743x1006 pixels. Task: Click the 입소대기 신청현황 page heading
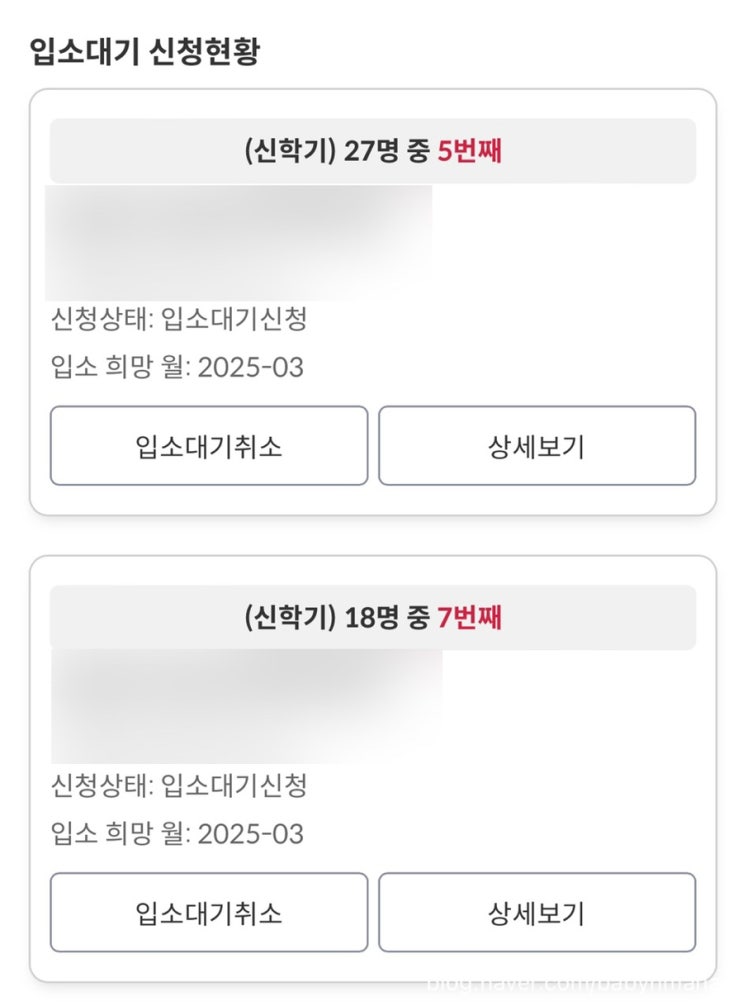click(x=146, y=51)
